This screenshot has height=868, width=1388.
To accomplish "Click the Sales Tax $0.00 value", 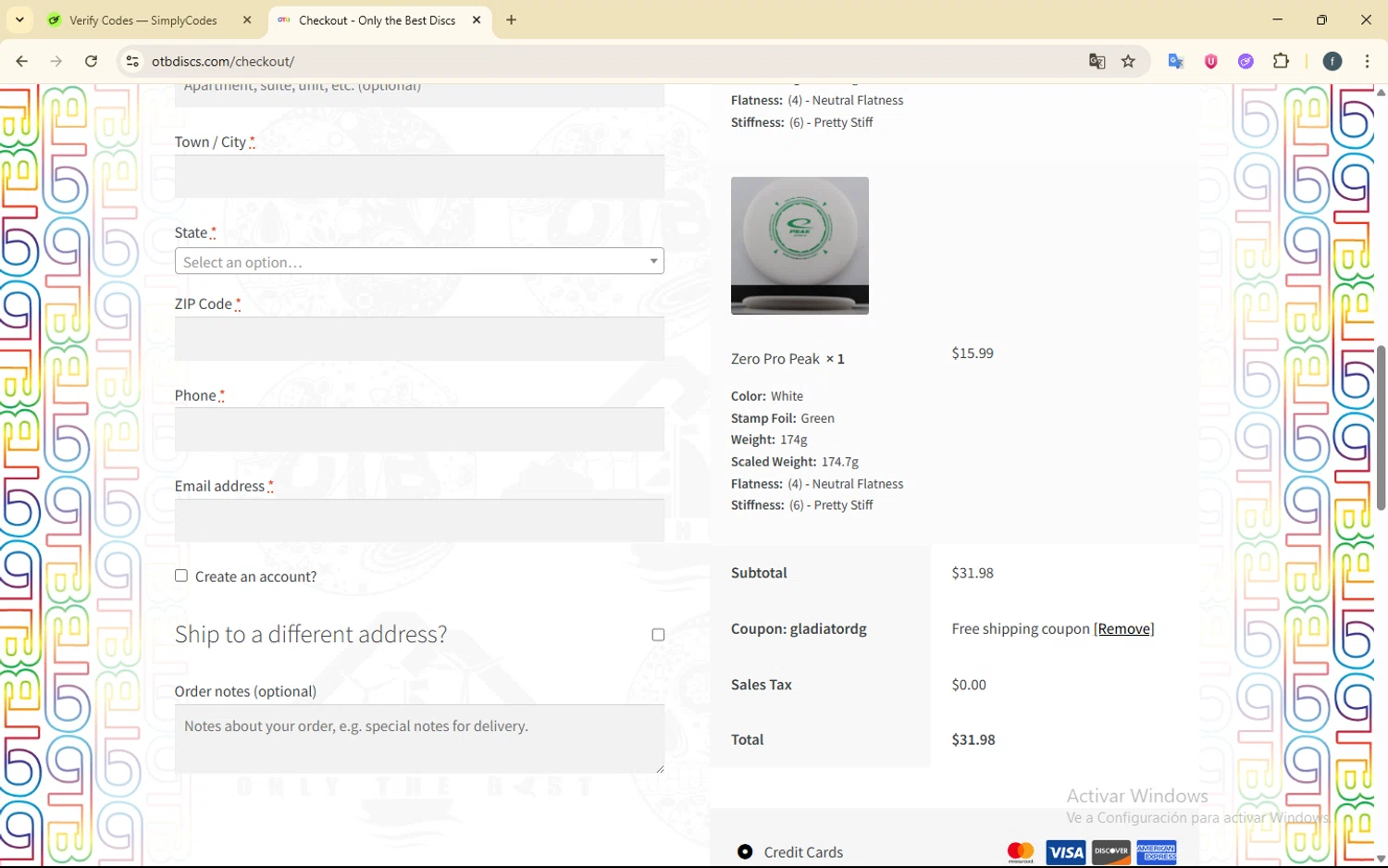I will 969,686.
